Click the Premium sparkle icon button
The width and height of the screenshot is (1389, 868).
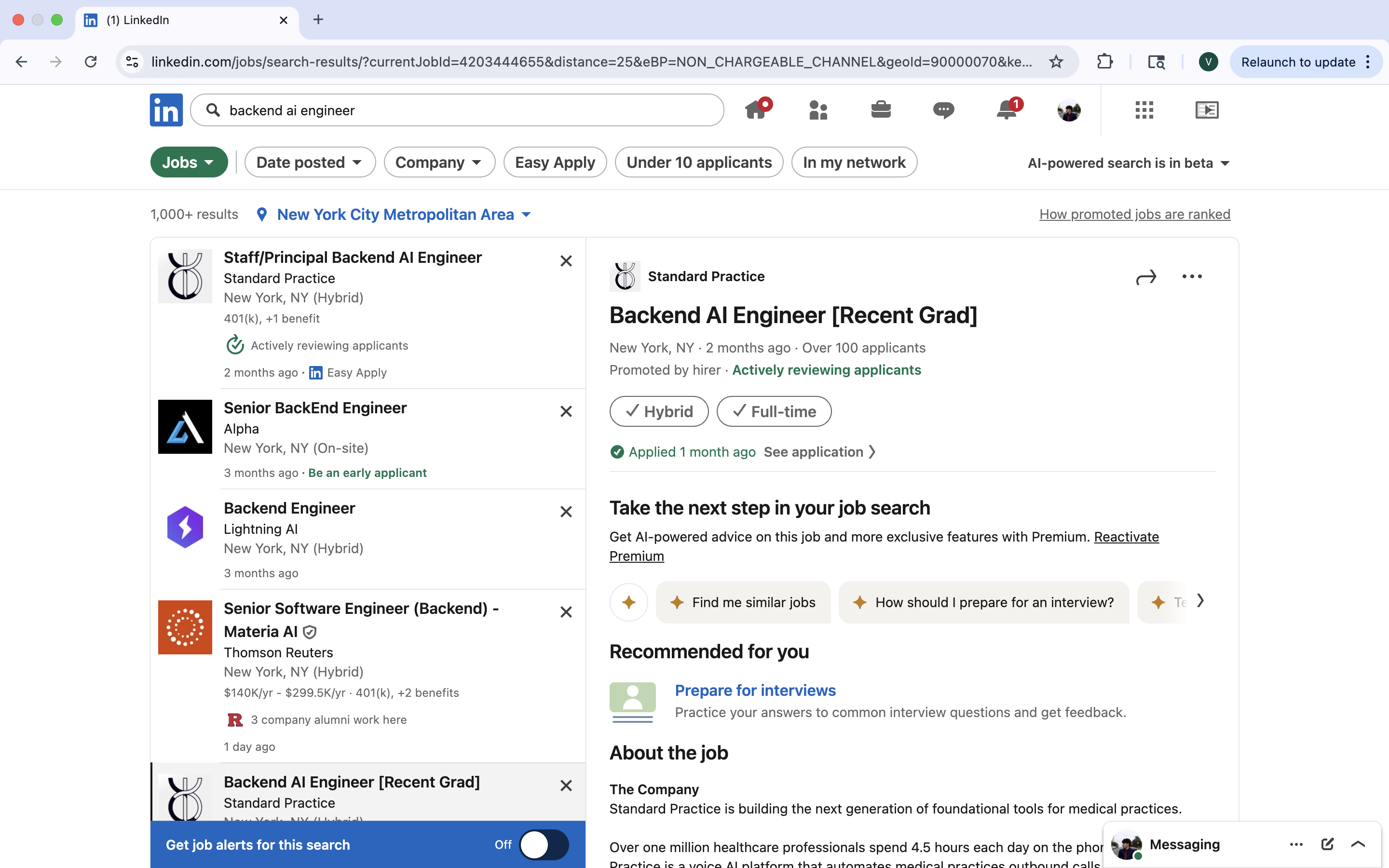[x=628, y=602]
